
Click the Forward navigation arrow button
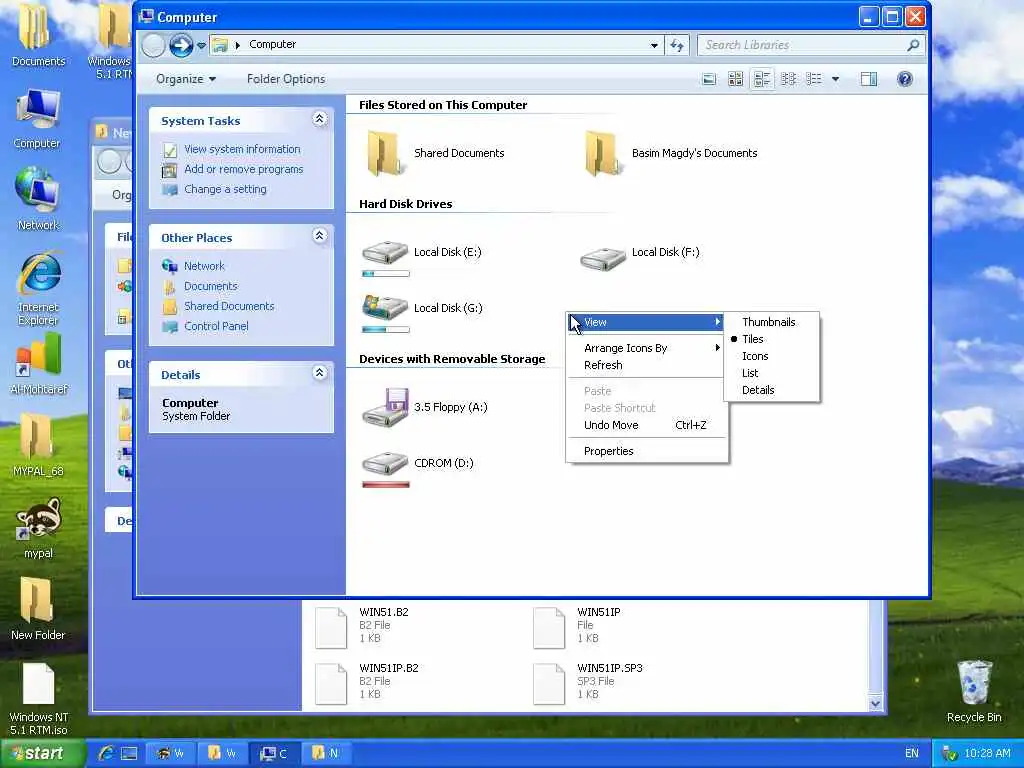[181, 45]
